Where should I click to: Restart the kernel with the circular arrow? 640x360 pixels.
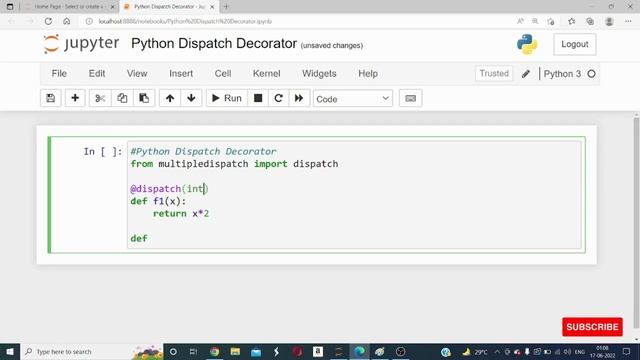278,98
